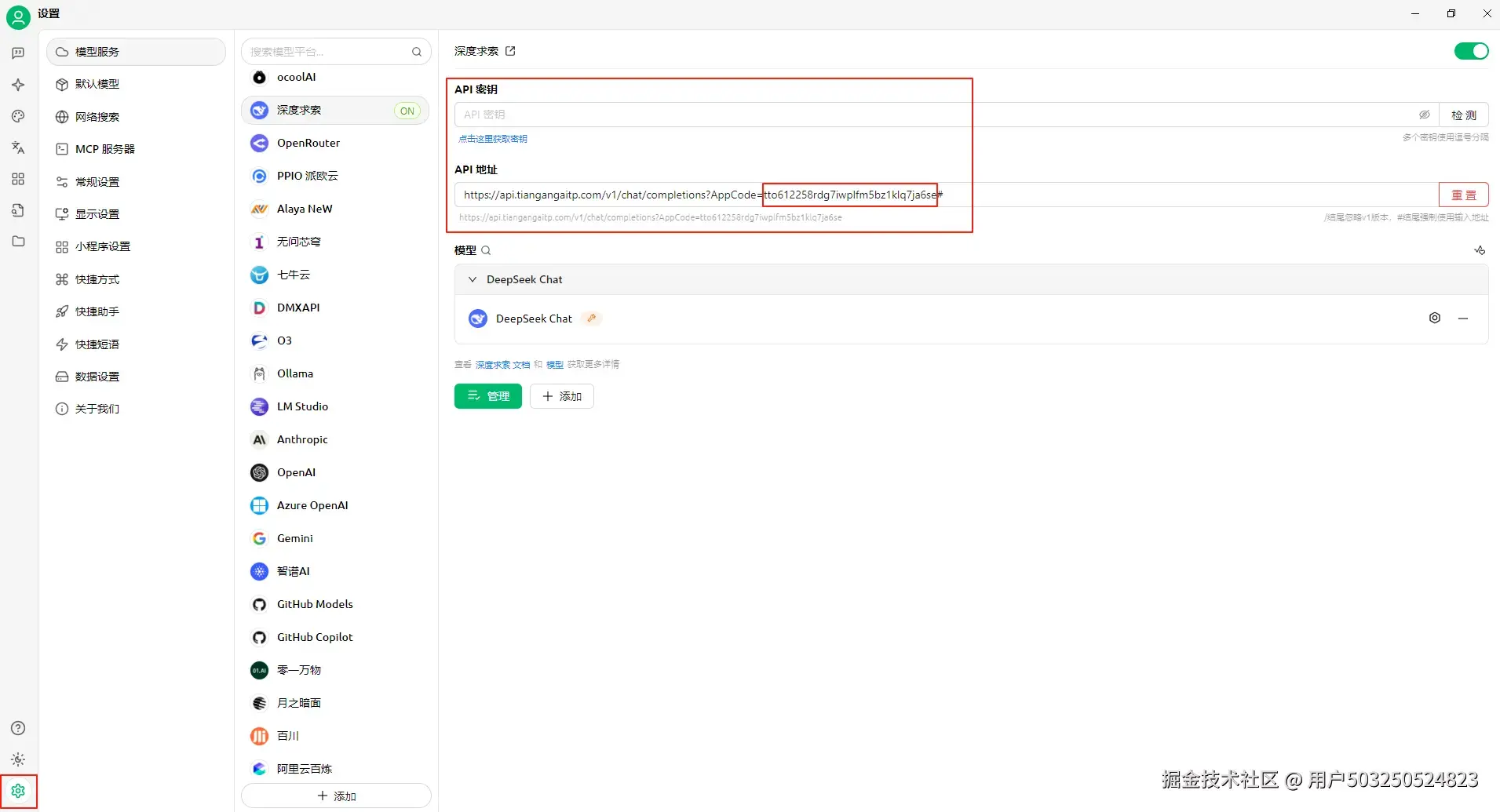The height and width of the screenshot is (812, 1500).
Task: Open DeepSeek Chat model settings gear
Action: (x=1435, y=318)
